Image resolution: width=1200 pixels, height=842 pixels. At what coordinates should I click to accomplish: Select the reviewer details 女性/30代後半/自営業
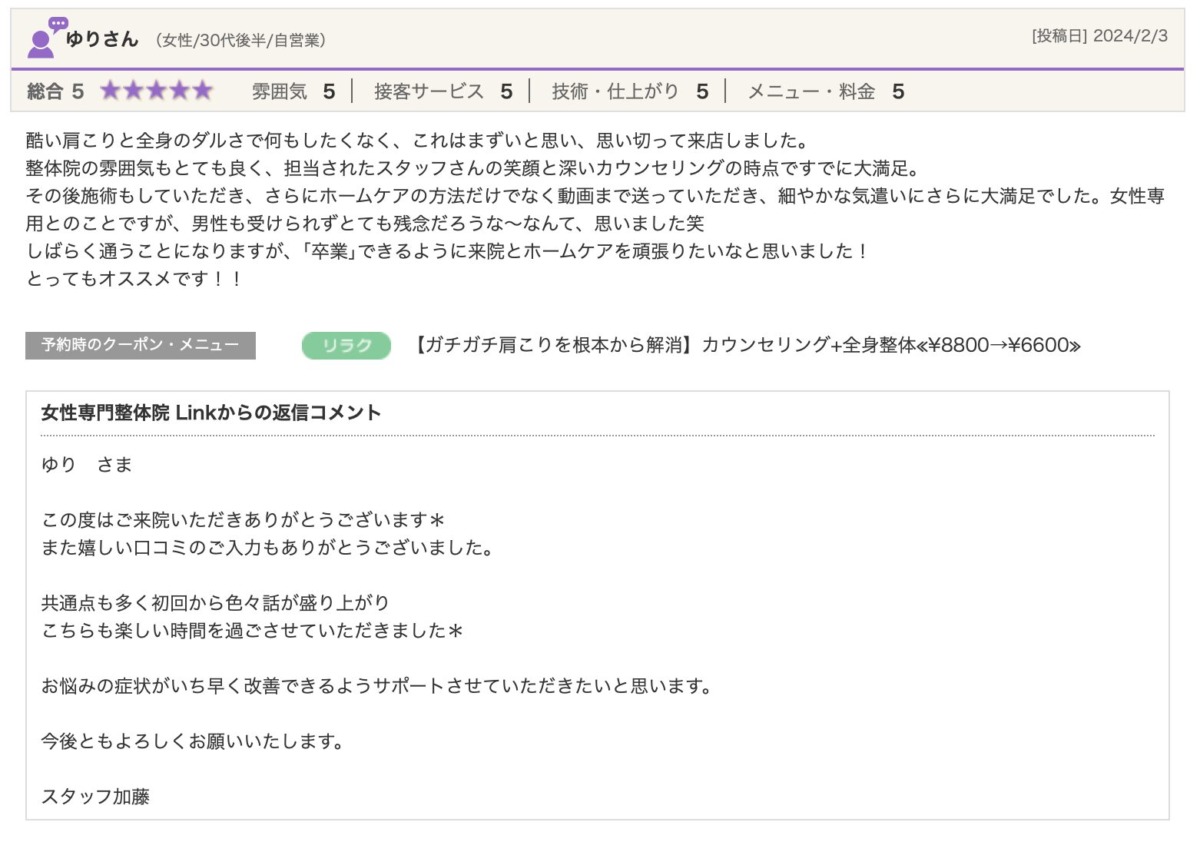point(240,41)
